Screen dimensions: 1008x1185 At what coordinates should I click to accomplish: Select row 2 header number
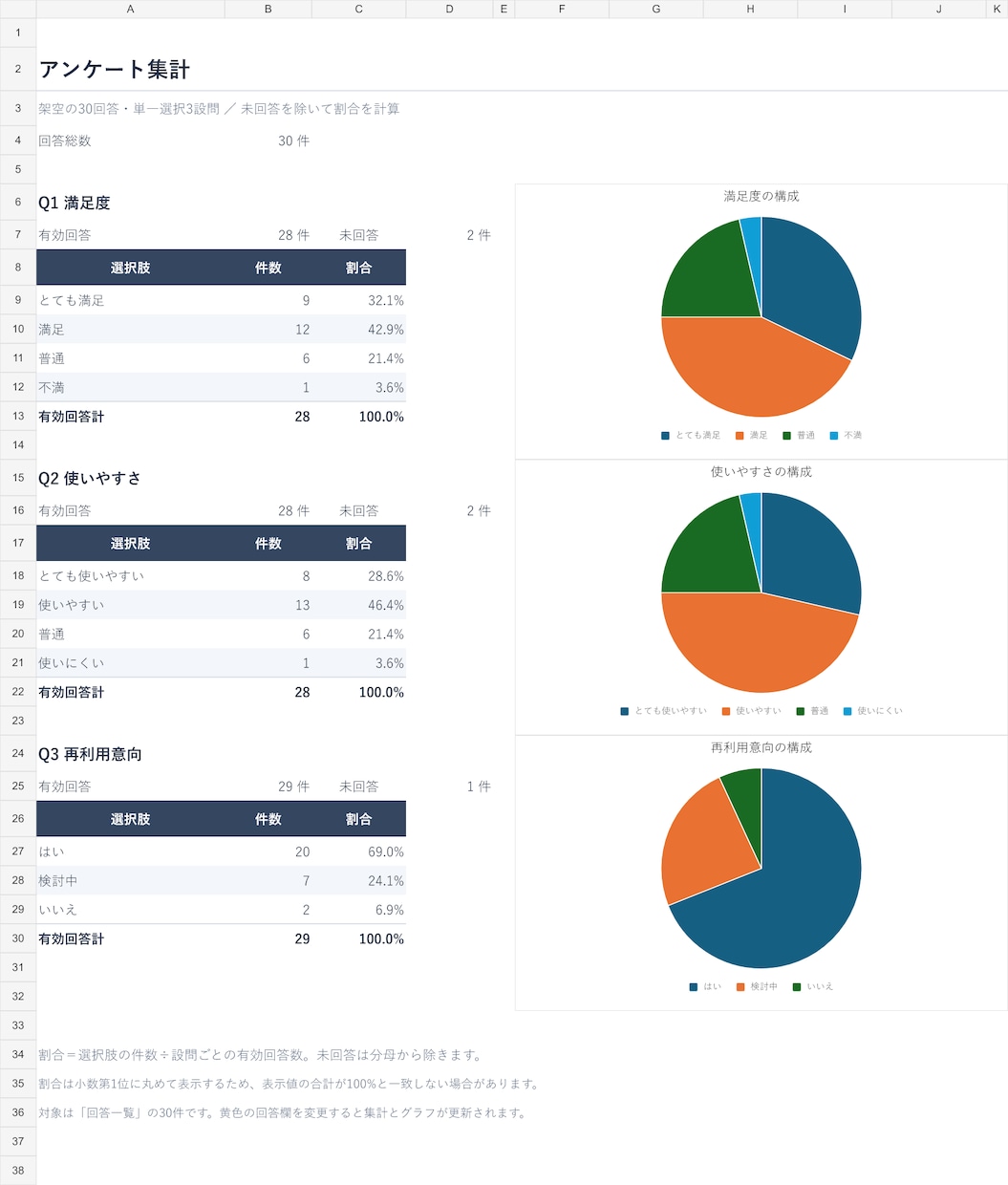[x=18, y=69]
